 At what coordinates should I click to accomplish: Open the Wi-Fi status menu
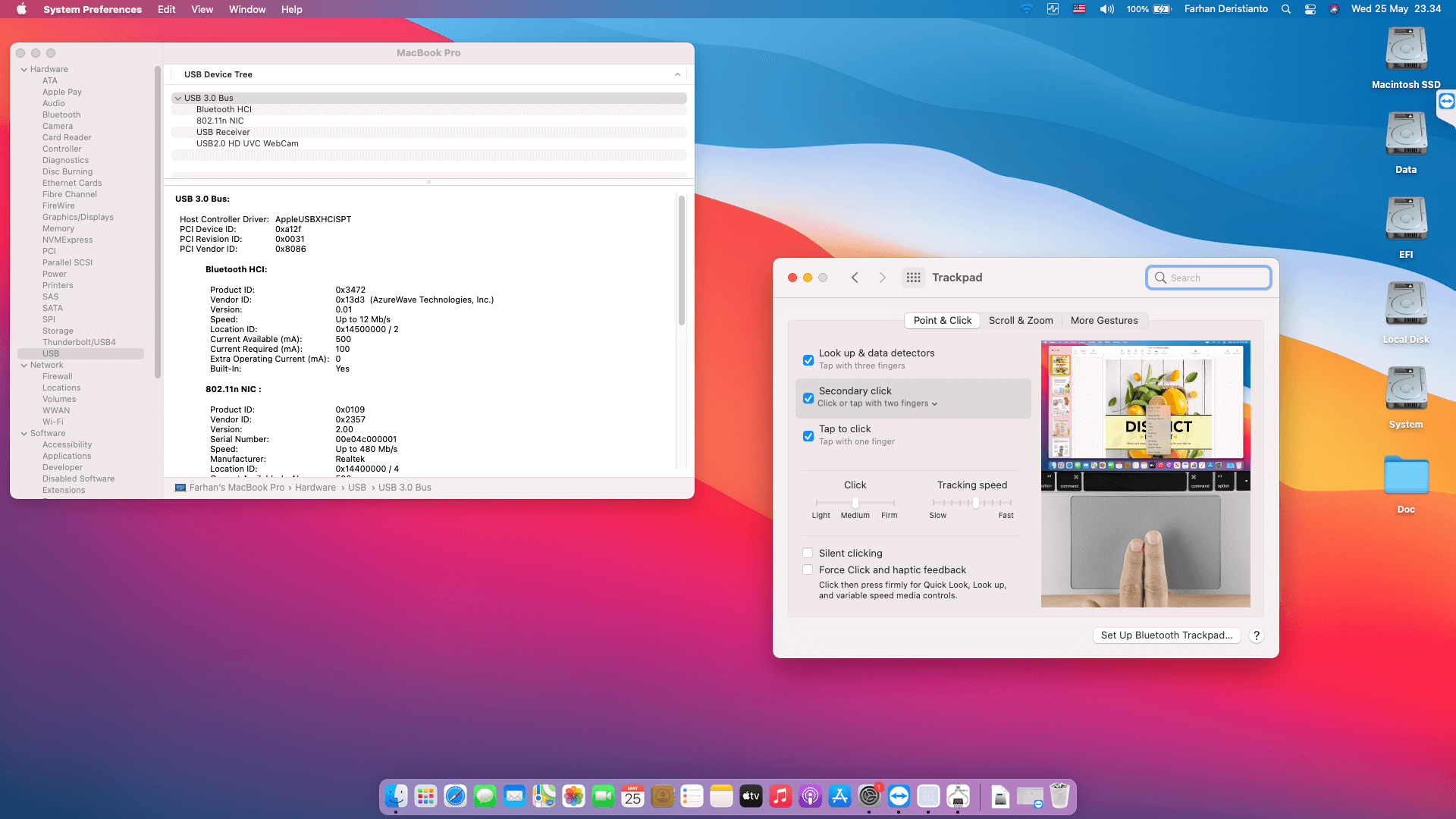pos(1027,9)
